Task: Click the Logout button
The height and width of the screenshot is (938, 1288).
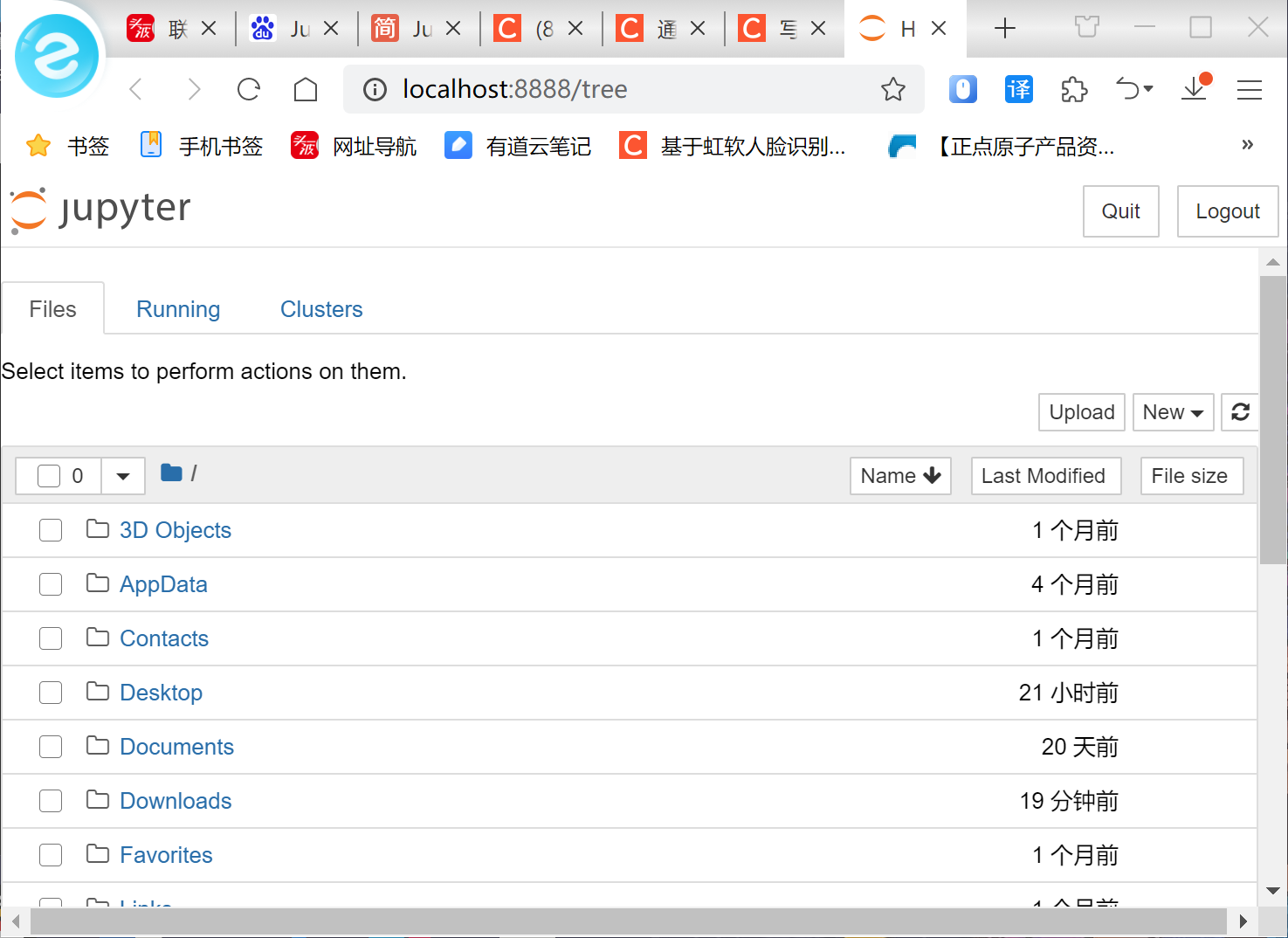Action: [x=1227, y=210]
